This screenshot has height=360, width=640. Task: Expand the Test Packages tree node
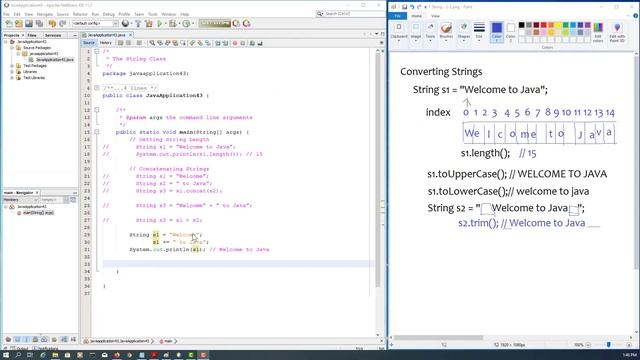[x=12, y=66]
